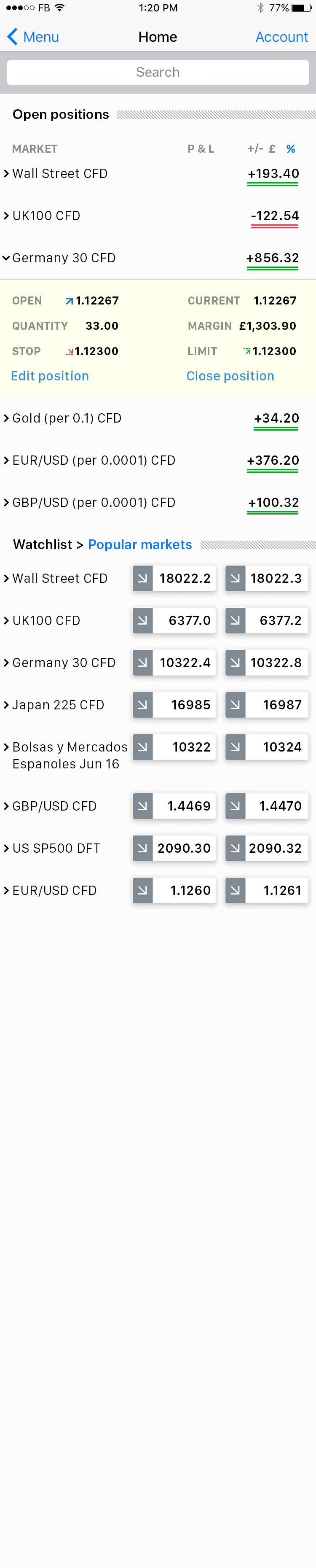The height and width of the screenshot is (1568, 316).
Task: Tap the buy arrow icon for UK100 CFD
Action: pyautogui.click(x=235, y=620)
